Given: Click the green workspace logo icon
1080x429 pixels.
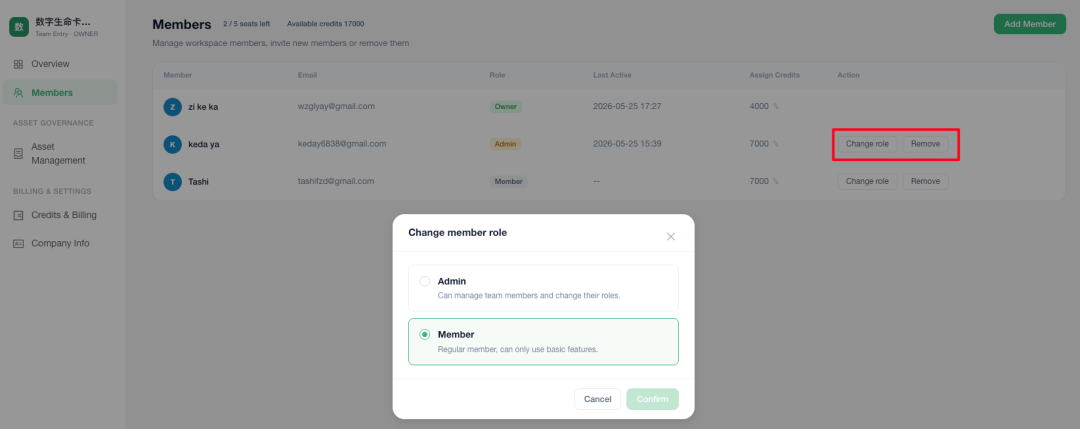Looking at the screenshot, I should pos(19,27).
